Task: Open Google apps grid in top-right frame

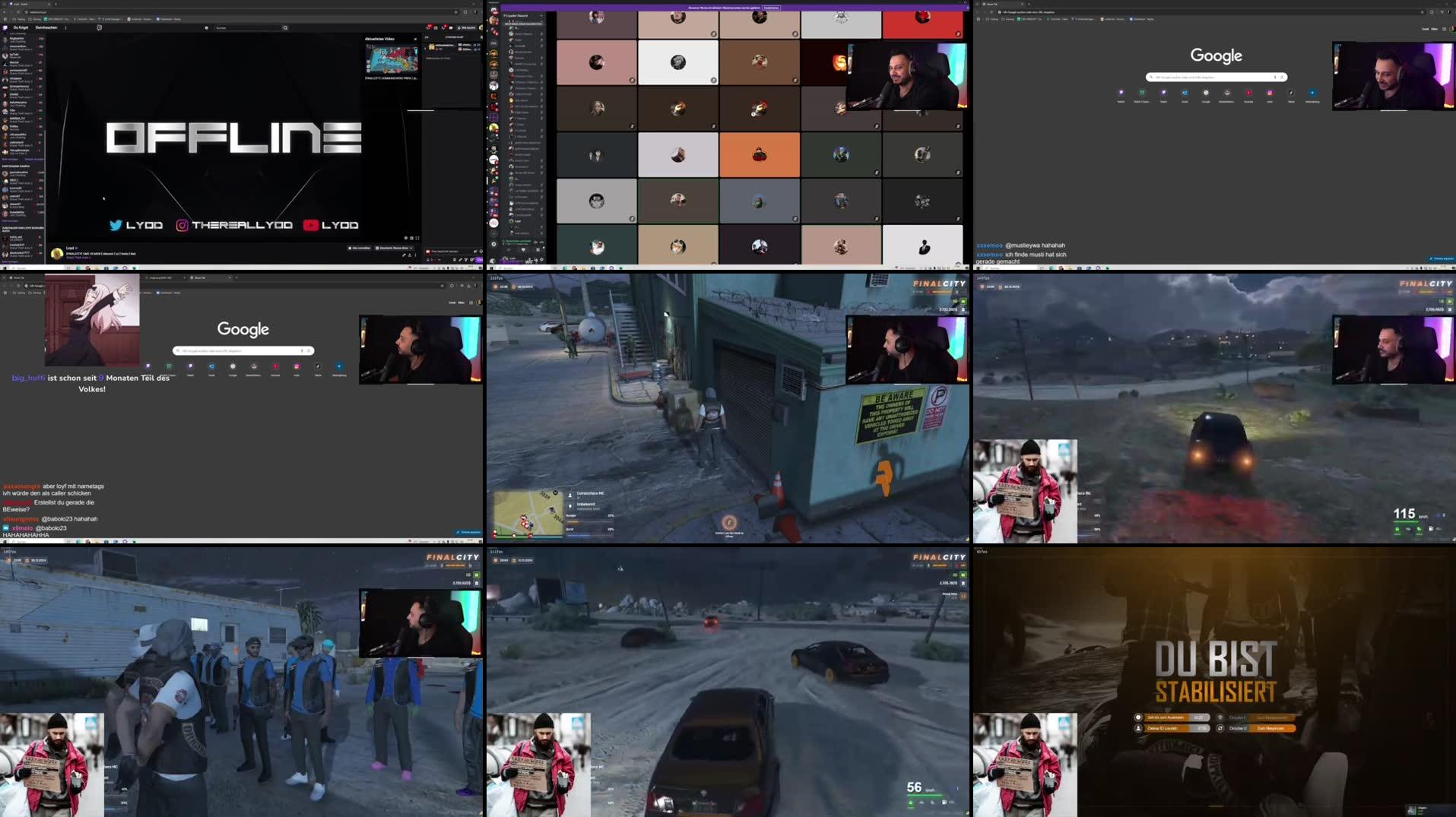Action: tap(1444, 29)
